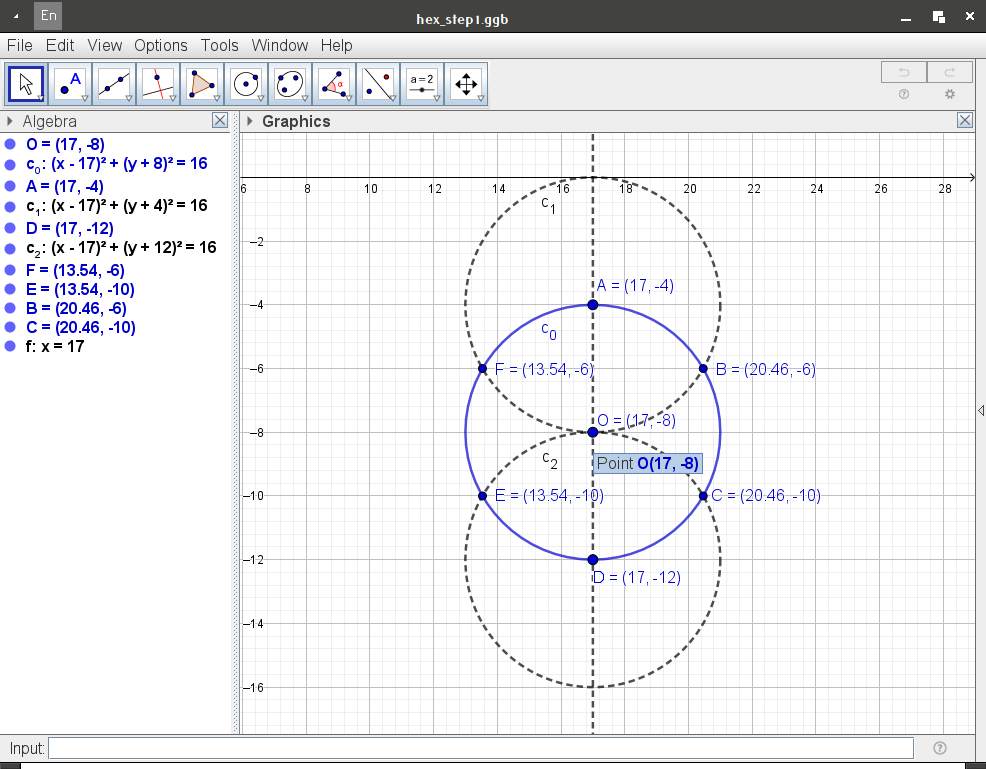Pick the Slider (a=2) tool
This screenshot has width=986, height=769.
tap(422, 84)
